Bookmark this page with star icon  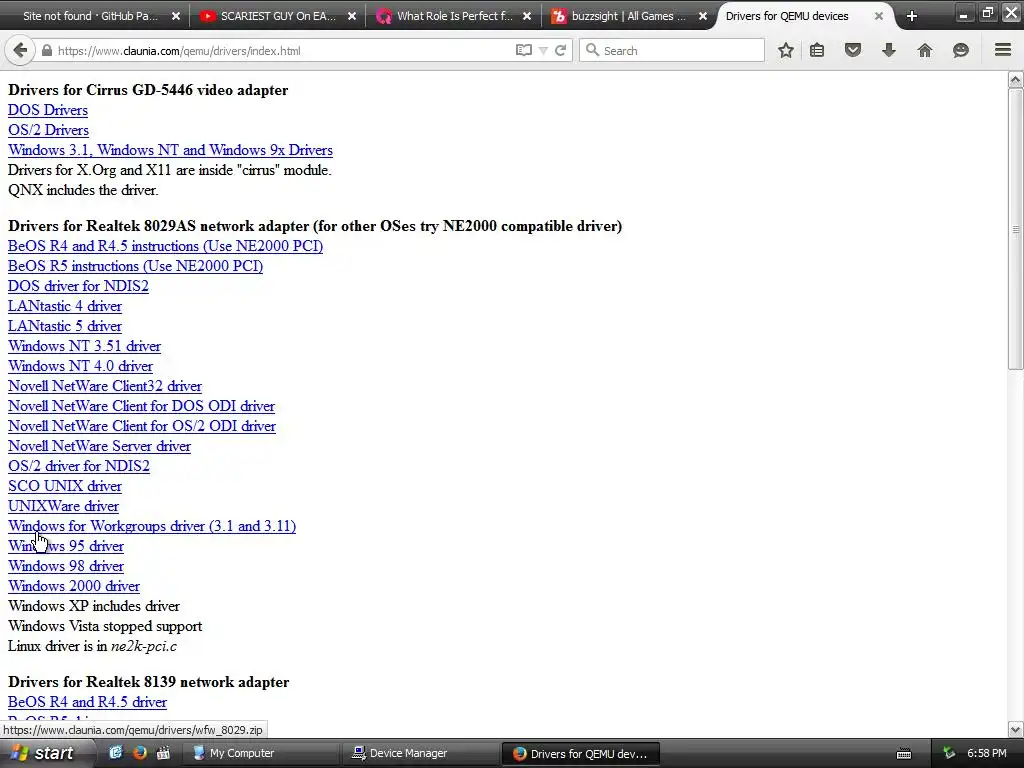pyautogui.click(x=786, y=50)
